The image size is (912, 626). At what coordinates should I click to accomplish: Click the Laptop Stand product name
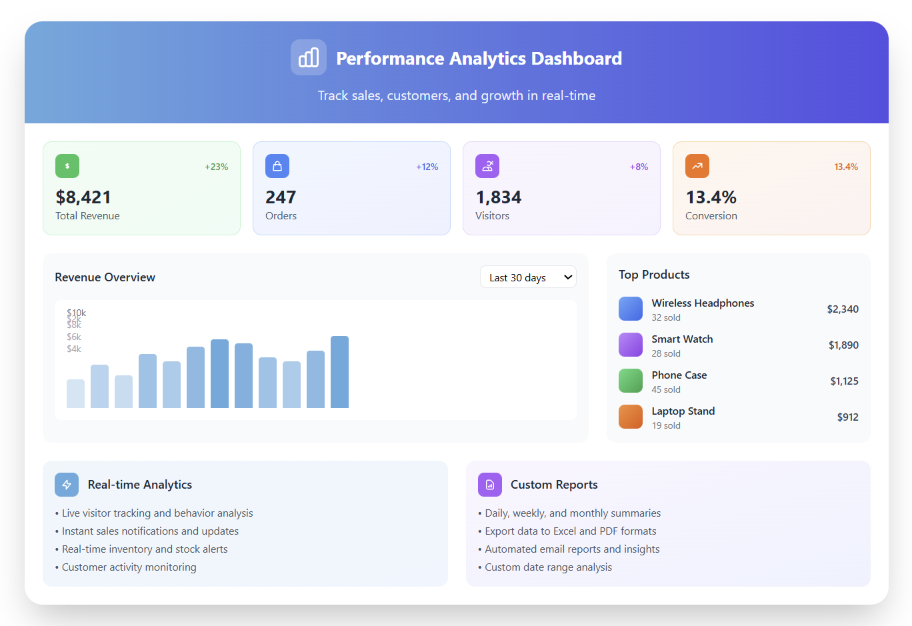click(683, 411)
